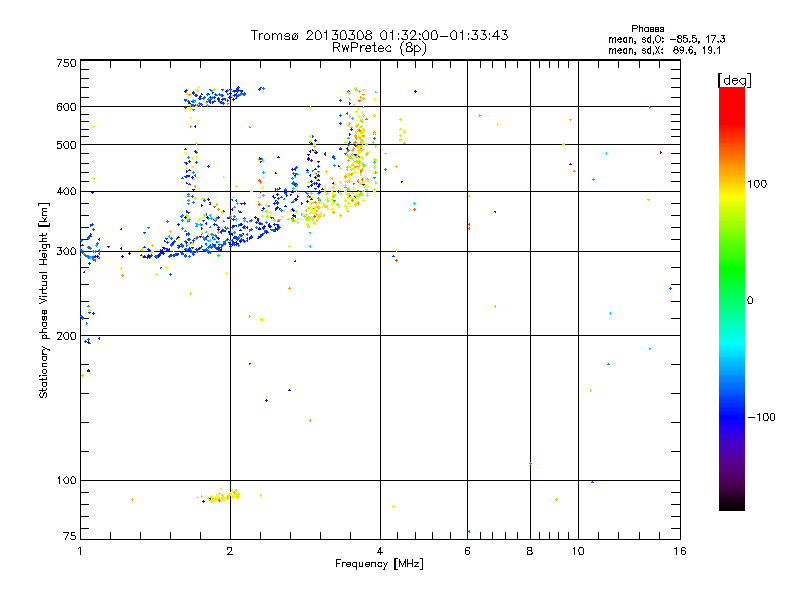The width and height of the screenshot is (800, 600).
Task: Click the y-axis label '200'
Action: pos(66,336)
